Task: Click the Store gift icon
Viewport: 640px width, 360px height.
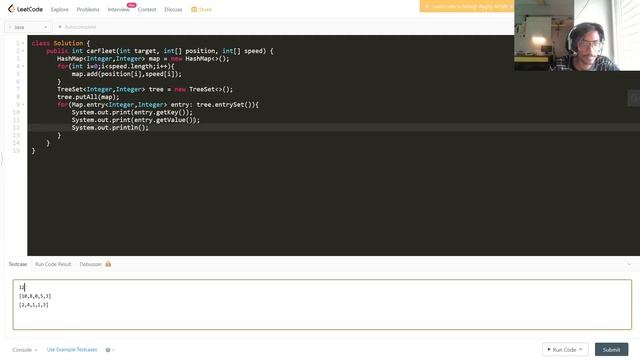Action: (194, 9)
